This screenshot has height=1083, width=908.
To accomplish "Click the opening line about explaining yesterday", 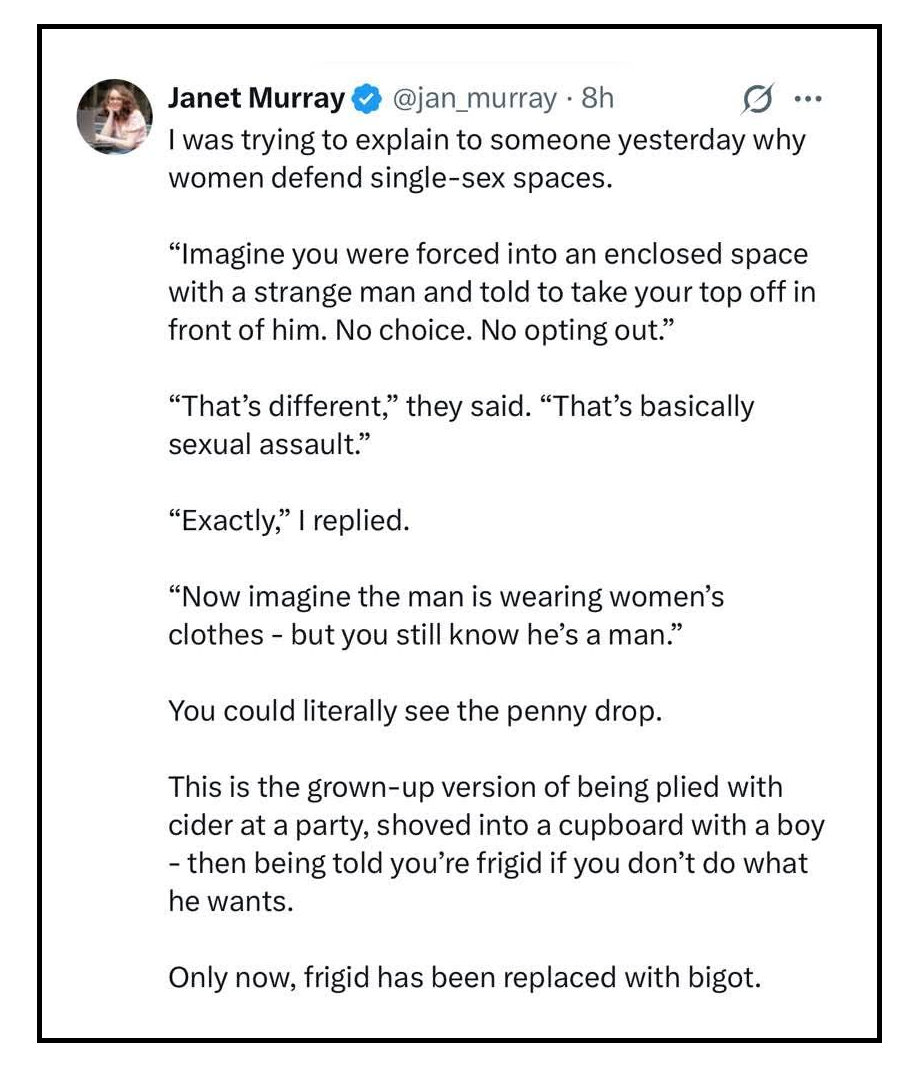I will tap(486, 140).
